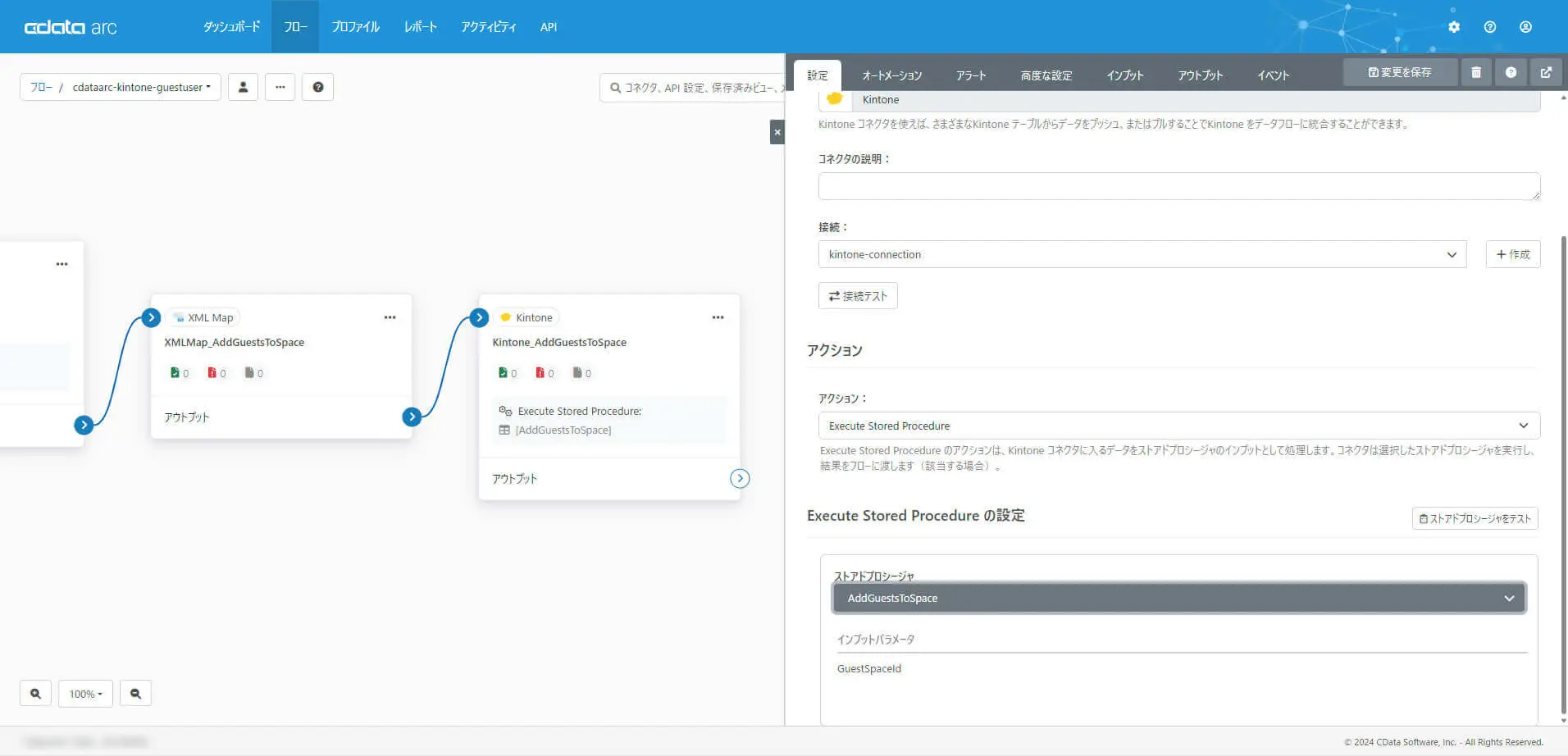Image resolution: width=1568 pixels, height=756 pixels.
Task: Open the XML Map node ellipsis menu
Action: (390, 317)
